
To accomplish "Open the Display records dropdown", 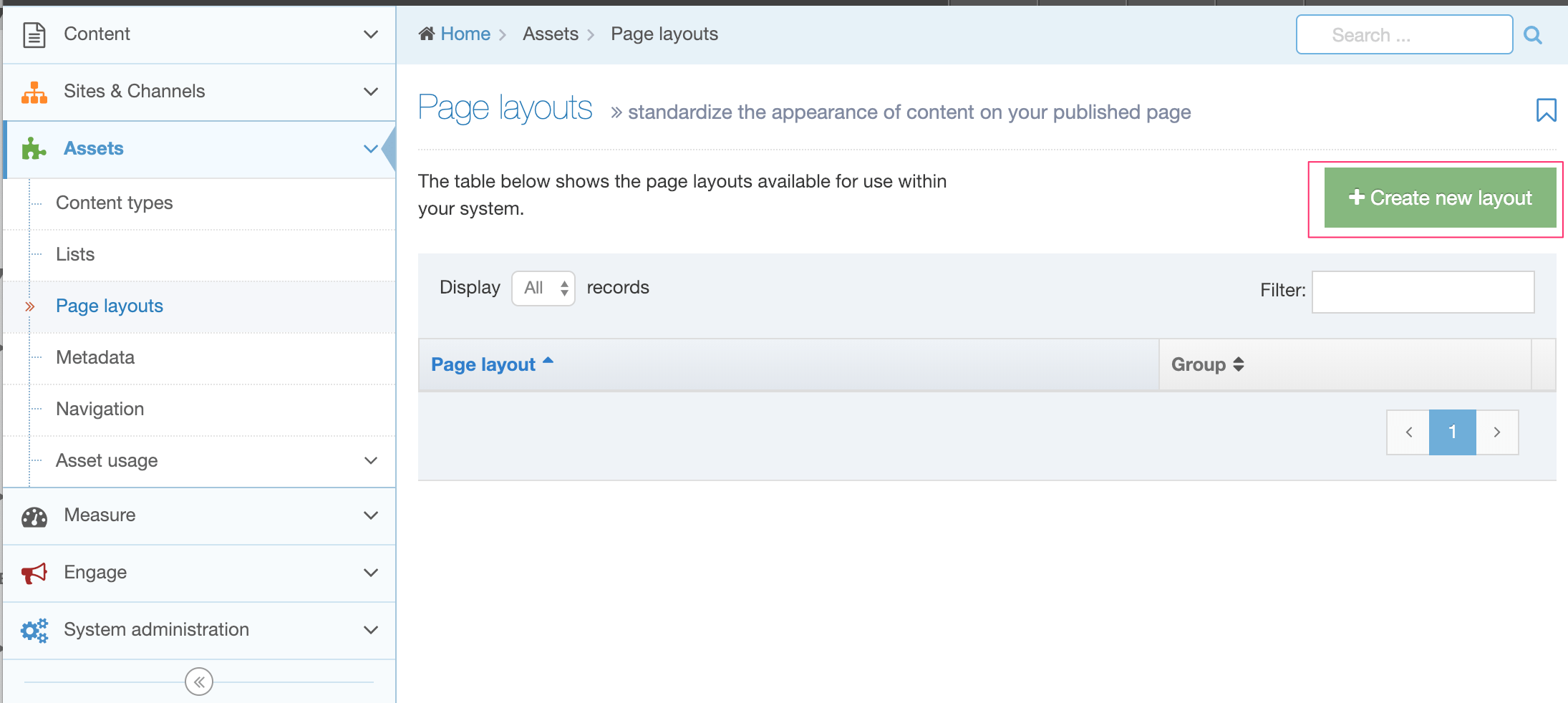I will pyautogui.click(x=543, y=288).
